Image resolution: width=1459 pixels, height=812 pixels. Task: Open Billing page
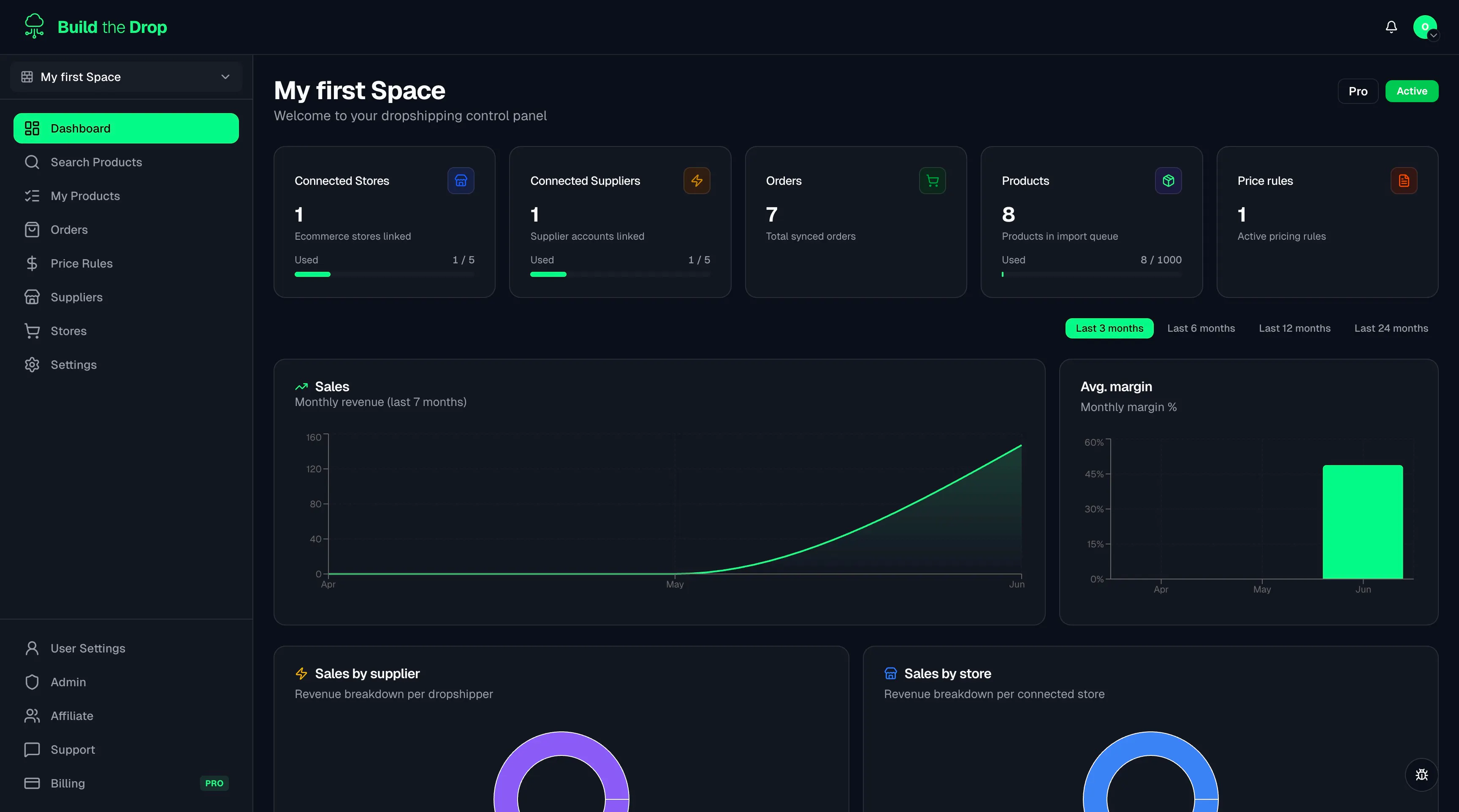click(x=126, y=783)
